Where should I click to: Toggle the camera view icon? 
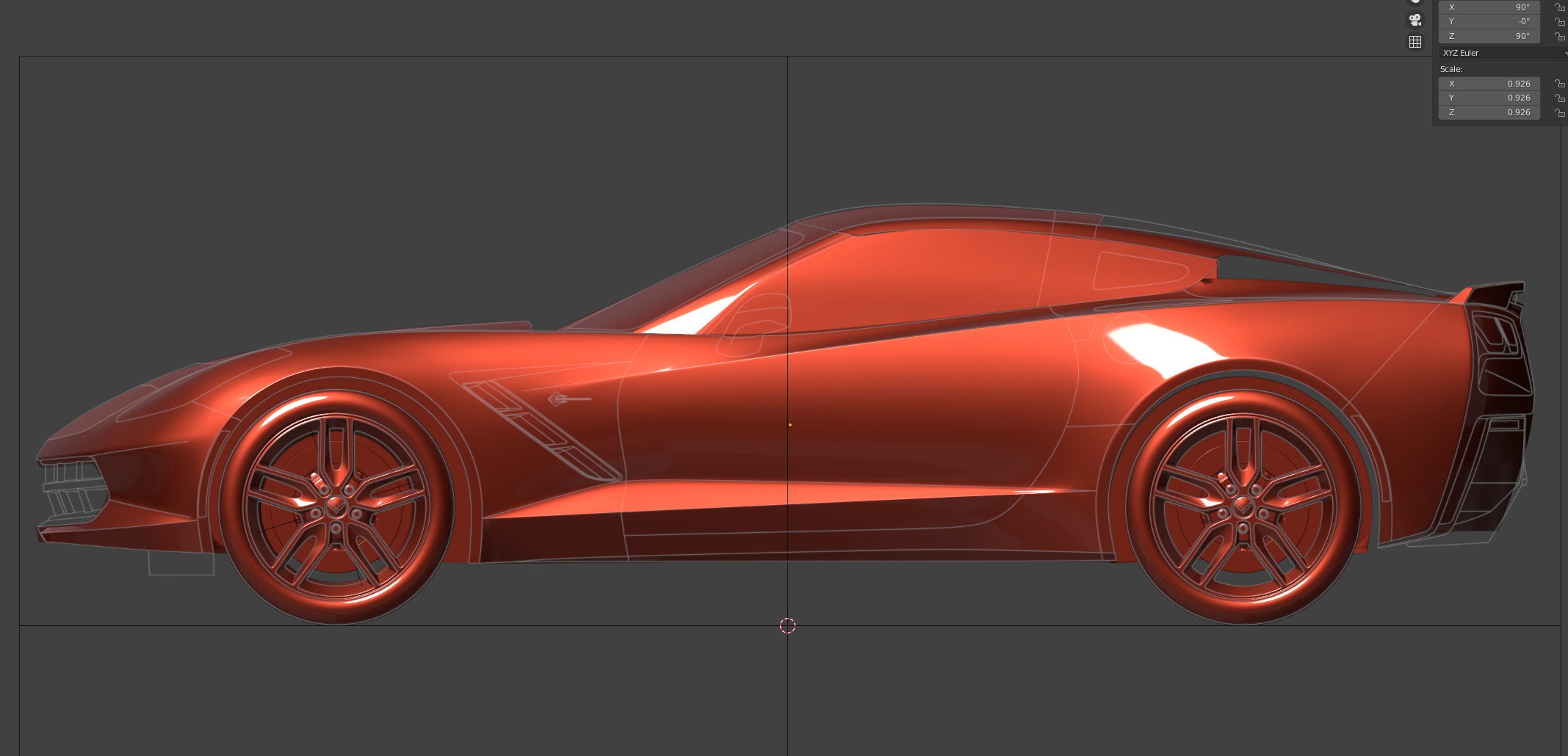(1415, 19)
